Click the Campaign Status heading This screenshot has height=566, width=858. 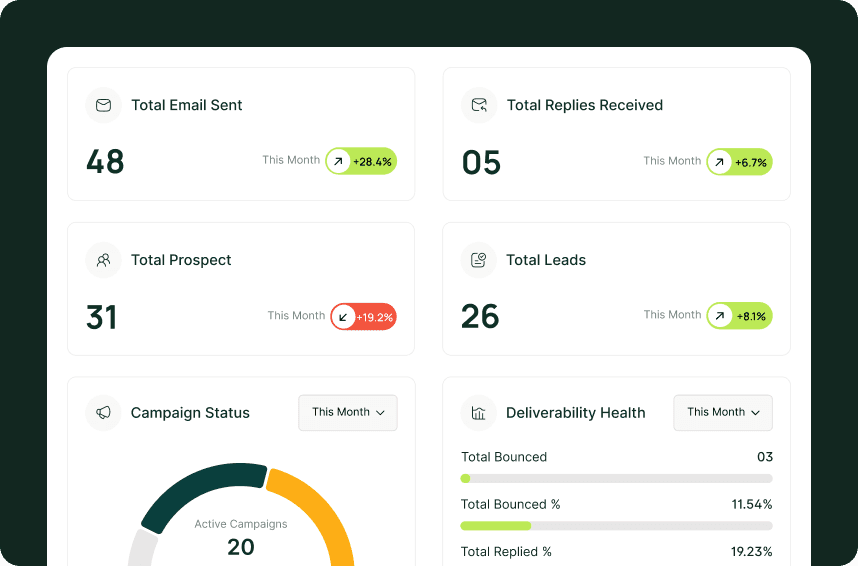click(190, 413)
